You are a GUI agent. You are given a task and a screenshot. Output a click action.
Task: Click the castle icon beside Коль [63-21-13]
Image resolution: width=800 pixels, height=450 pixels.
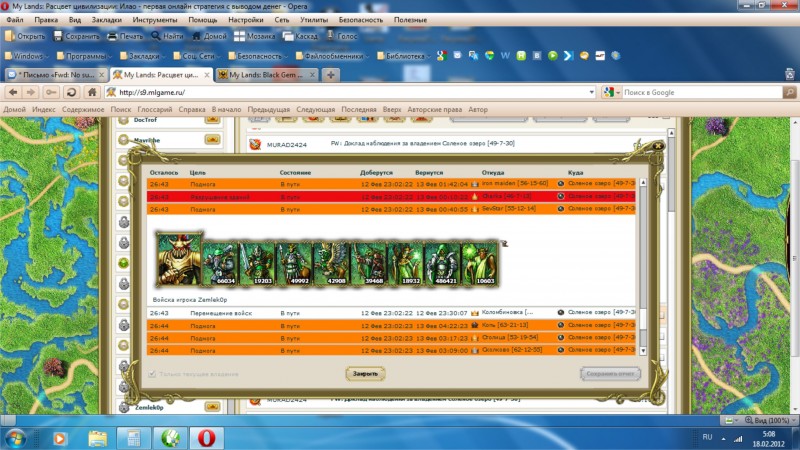(474, 325)
